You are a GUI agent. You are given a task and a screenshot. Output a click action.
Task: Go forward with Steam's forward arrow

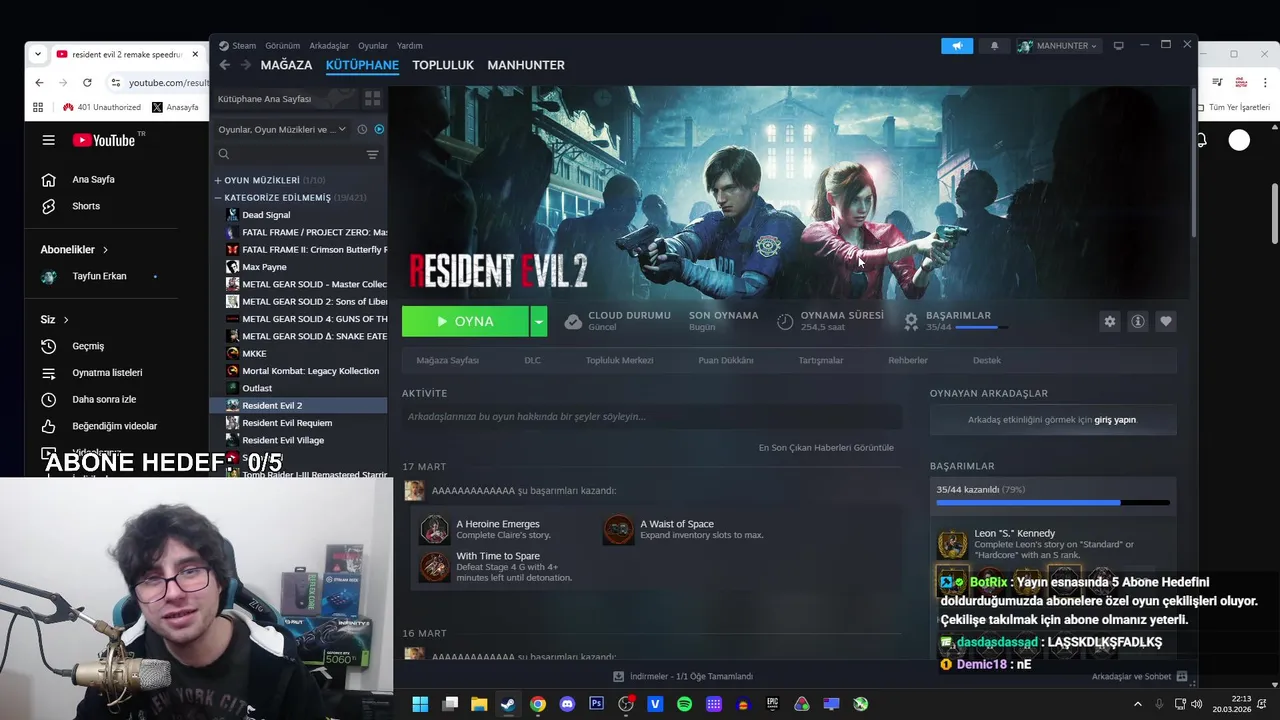click(244, 65)
